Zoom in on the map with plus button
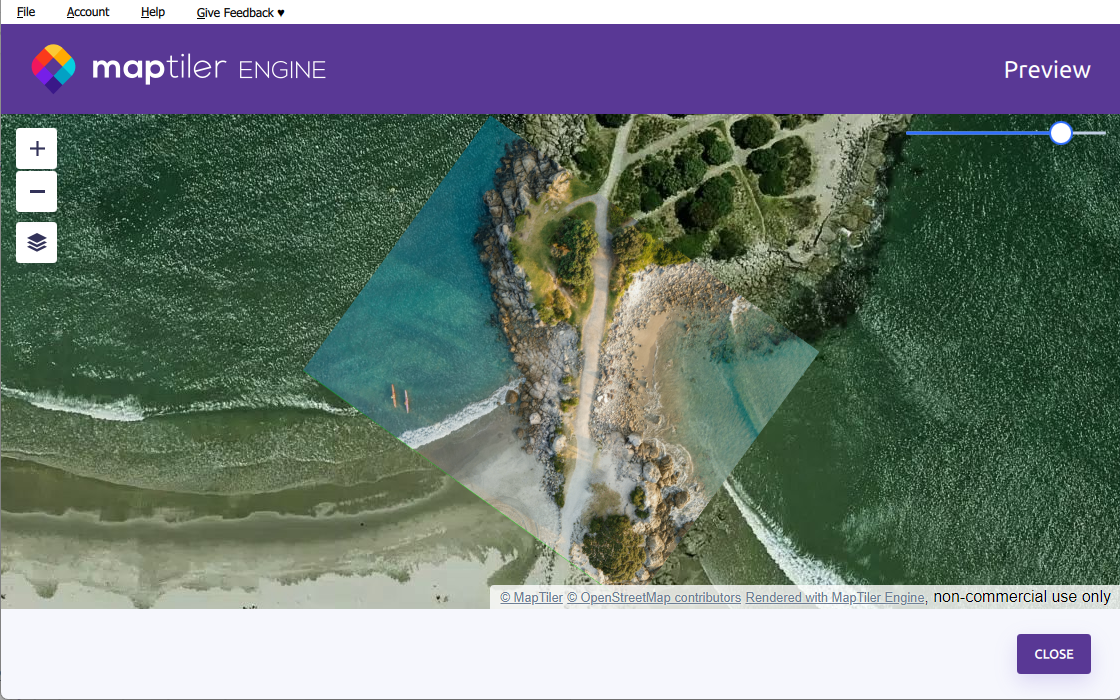This screenshot has width=1120, height=700. coord(36,149)
